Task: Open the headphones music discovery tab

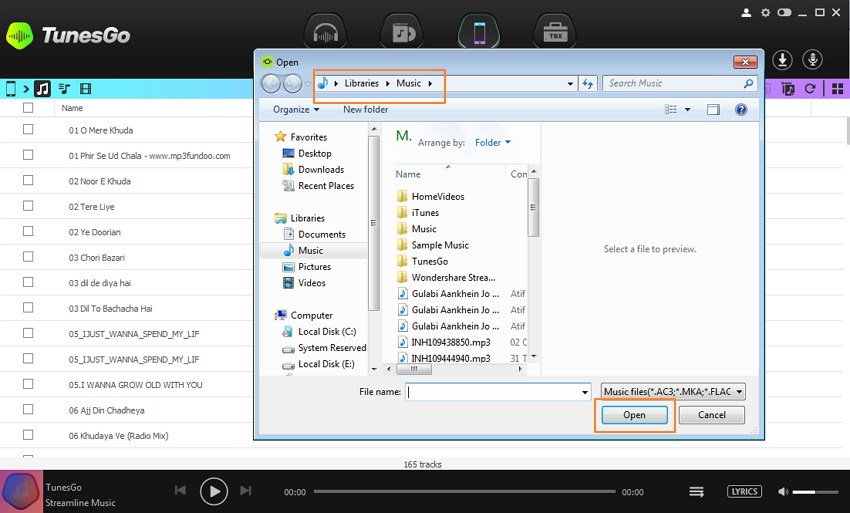Action: 325,33
